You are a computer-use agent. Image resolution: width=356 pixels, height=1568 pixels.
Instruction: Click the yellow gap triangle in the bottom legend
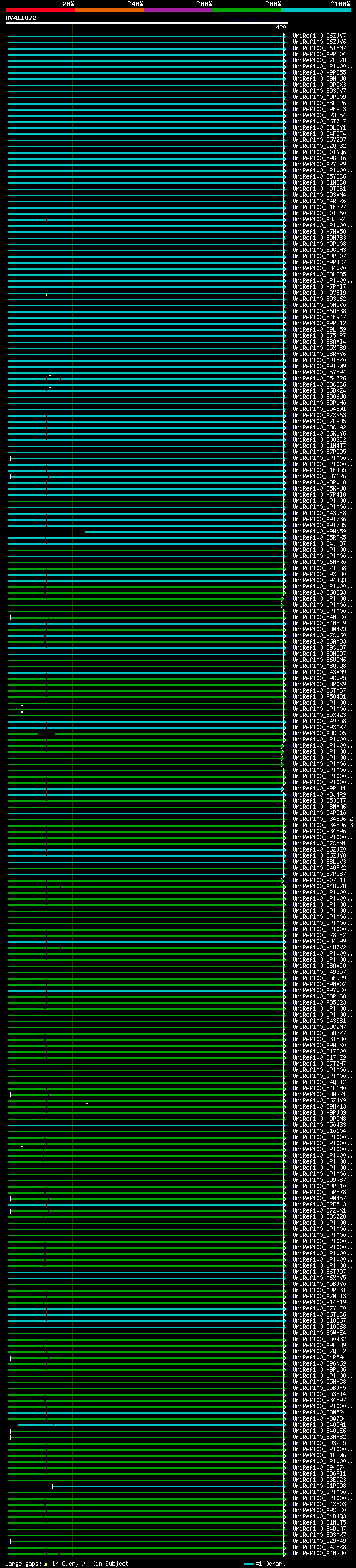(x=46, y=1564)
